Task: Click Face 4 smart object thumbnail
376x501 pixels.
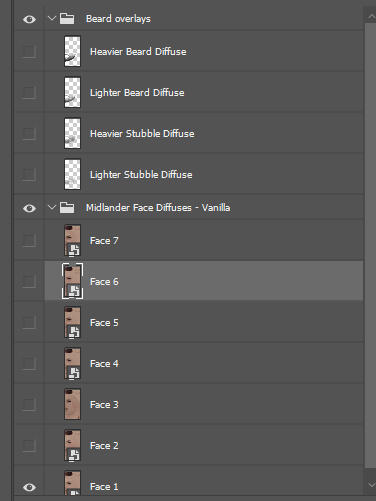Action: pos(72,363)
